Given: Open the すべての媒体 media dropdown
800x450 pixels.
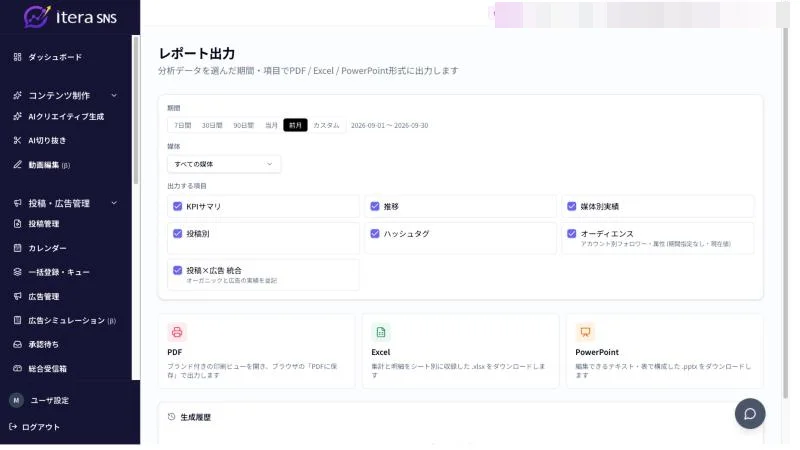Looking at the screenshot, I should [x=224, y=164].
